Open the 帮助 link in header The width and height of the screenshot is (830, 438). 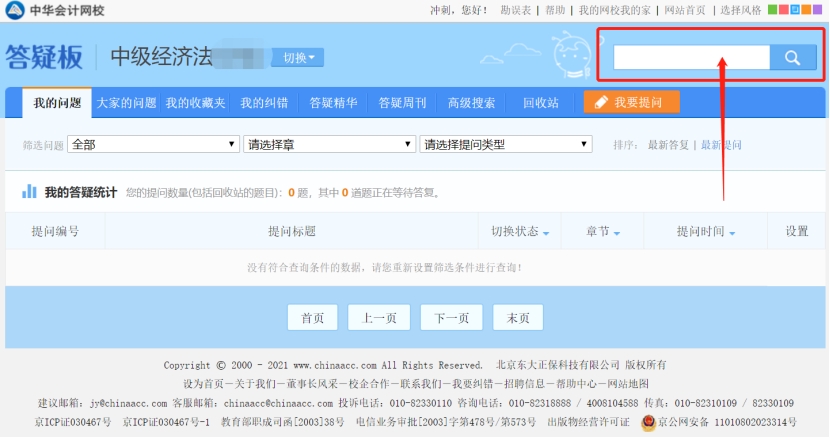(x=555, y=10)
